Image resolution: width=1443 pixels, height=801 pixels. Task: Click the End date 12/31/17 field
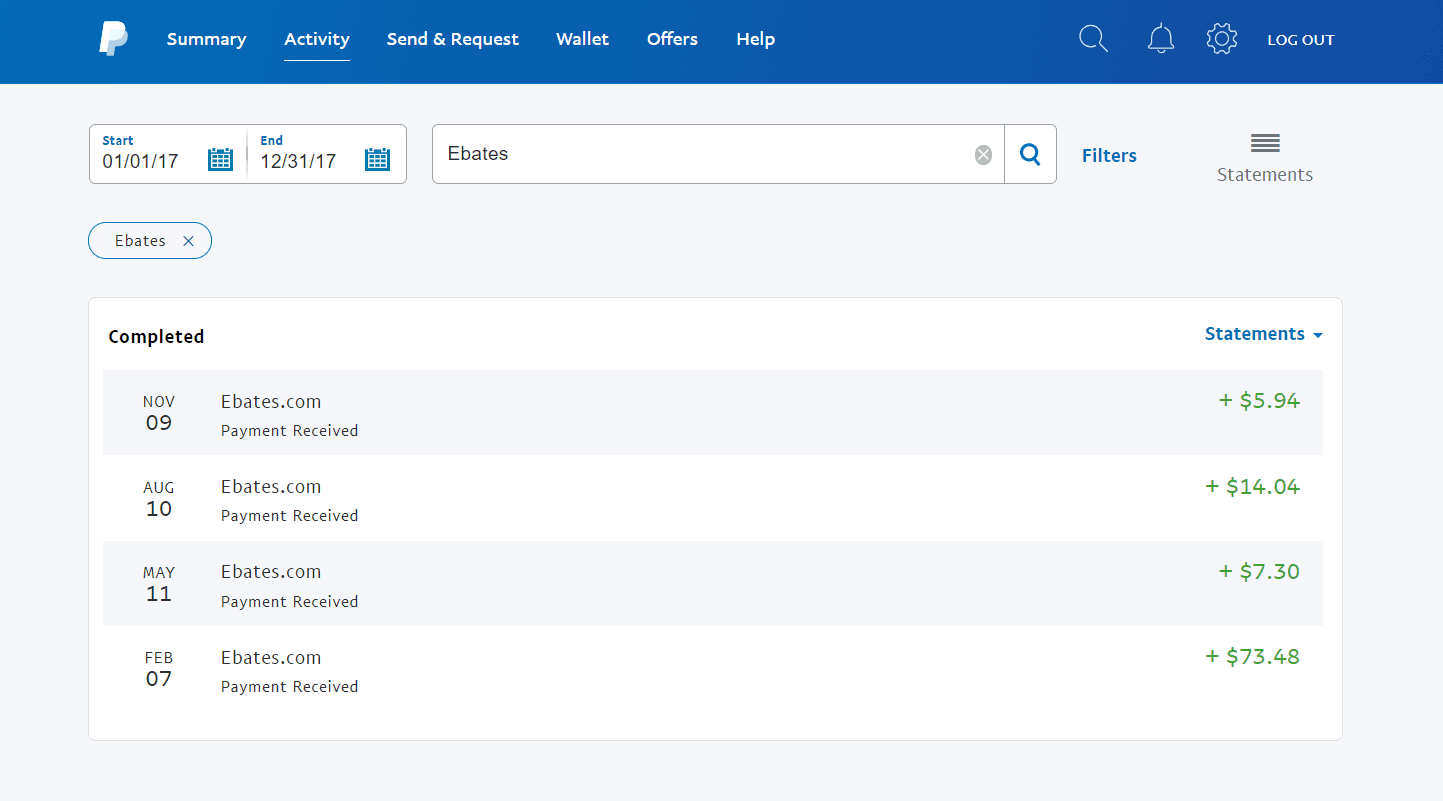326,154
